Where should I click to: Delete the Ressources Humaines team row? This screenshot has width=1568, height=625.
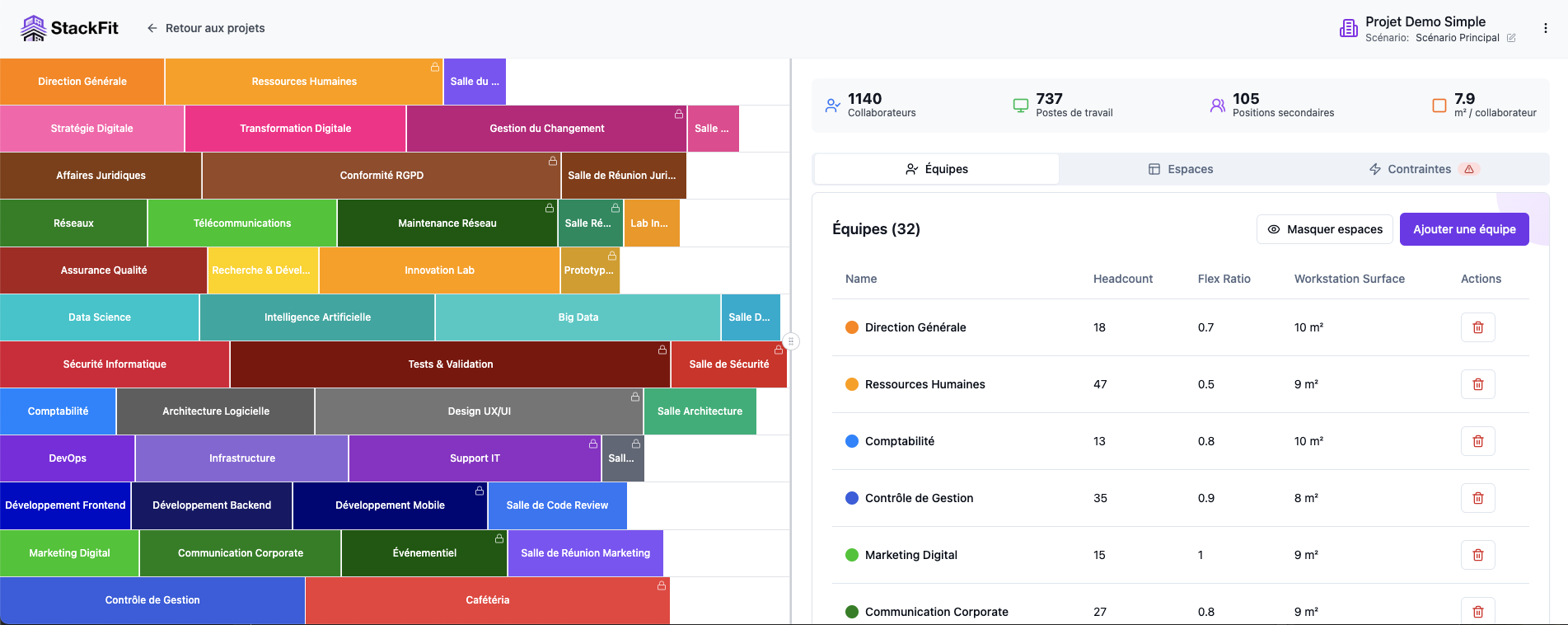click(x=1477, y=384)
